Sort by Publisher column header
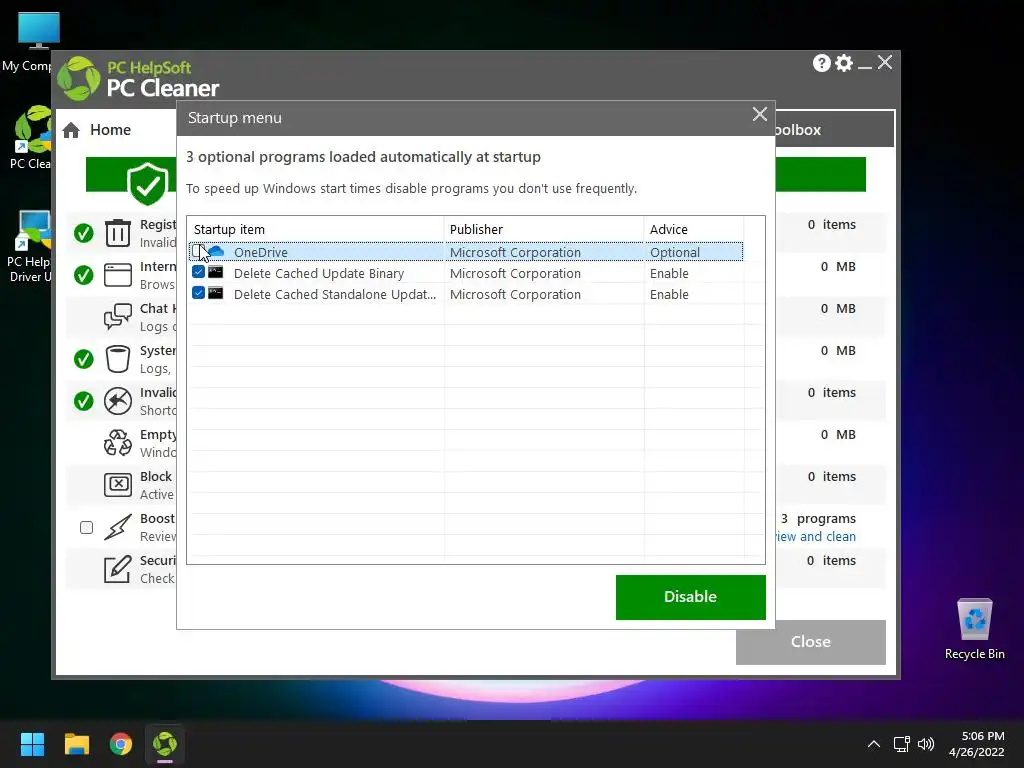Image resolution: width=1024 pixels, height=768 pixels. pyautogui.click(x=544, y=229)
